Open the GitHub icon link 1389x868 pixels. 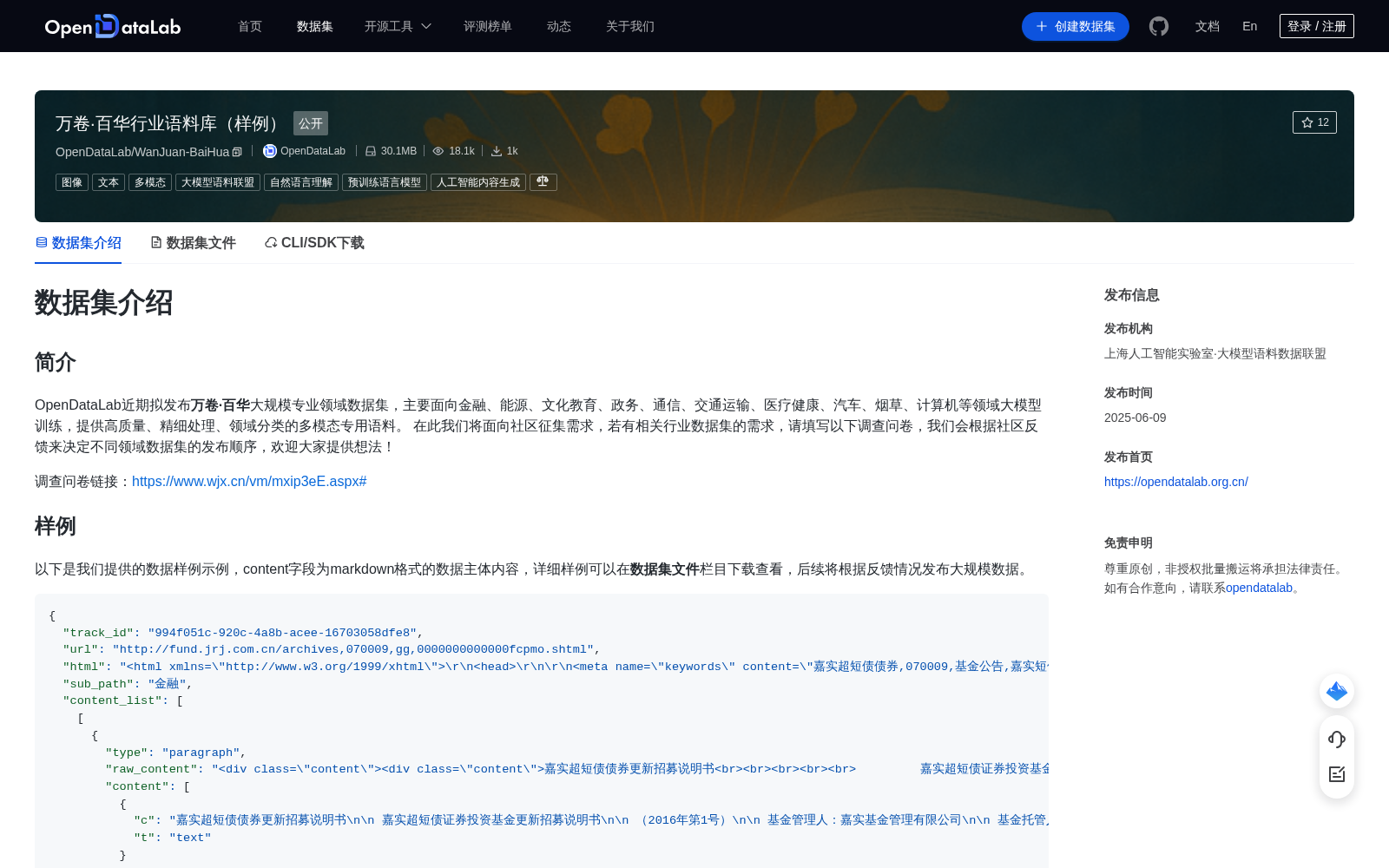(x=1159, y=26)
